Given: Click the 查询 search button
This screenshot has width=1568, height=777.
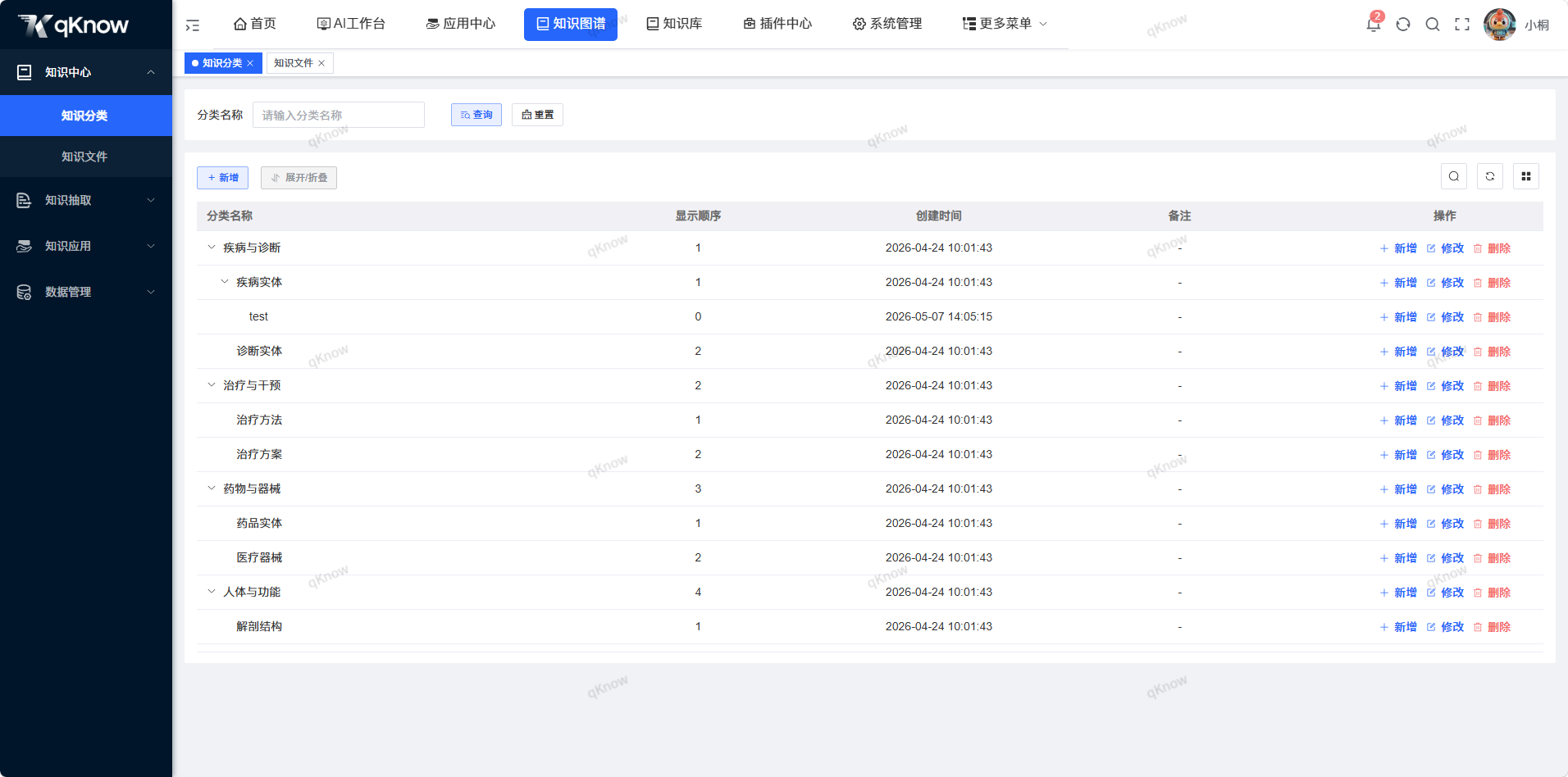Looking at the screenshot, I should coord(476,115).
